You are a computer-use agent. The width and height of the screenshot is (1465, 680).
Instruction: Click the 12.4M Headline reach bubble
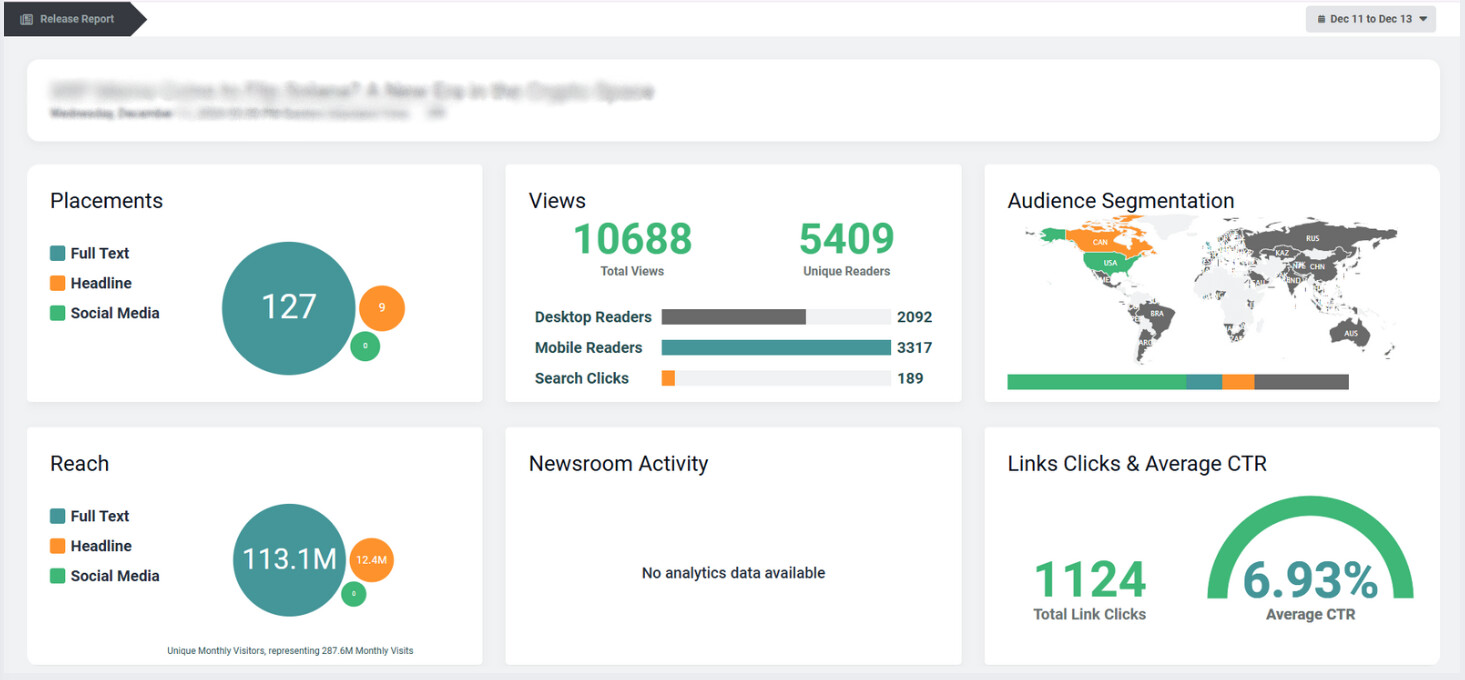tap(371, 560)
